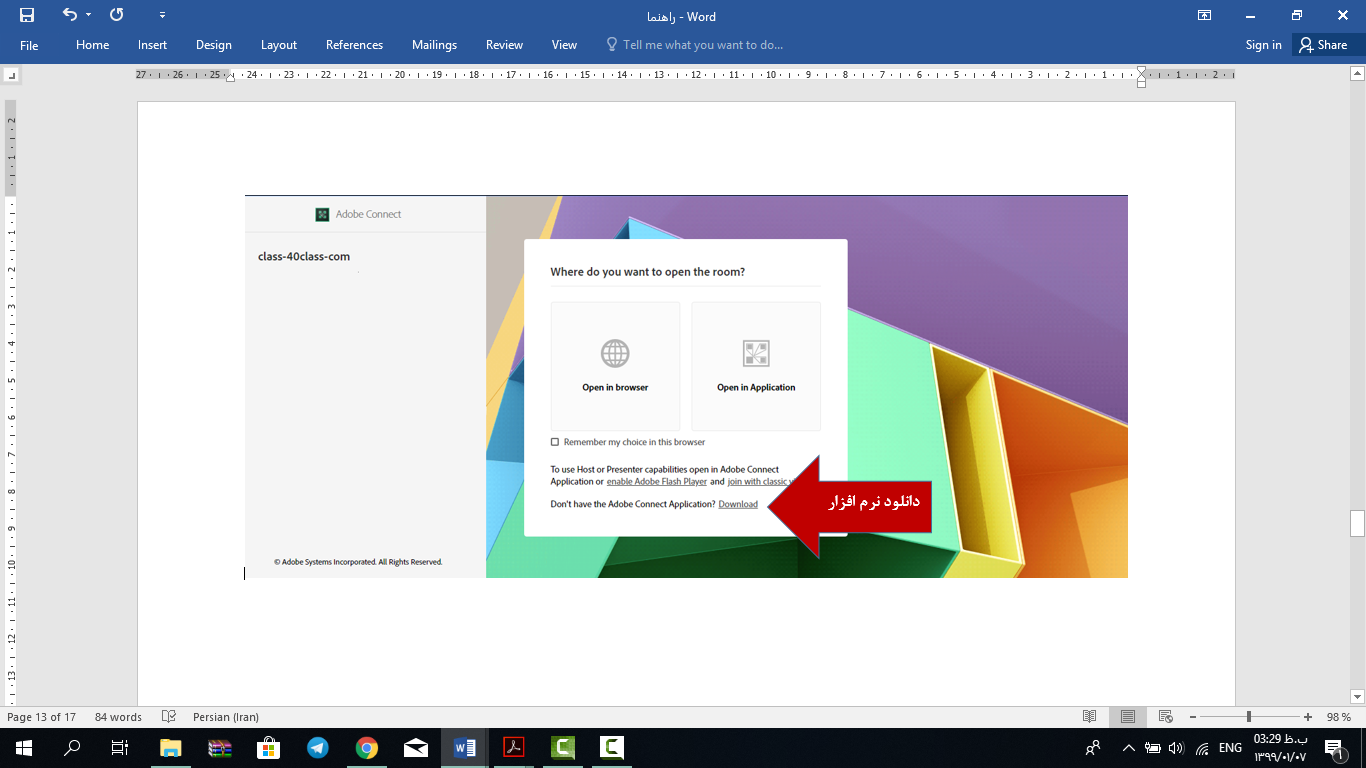This screenshot has height=768, width=1366.
Task: Select the Layout tab
Action: [279, 45]
